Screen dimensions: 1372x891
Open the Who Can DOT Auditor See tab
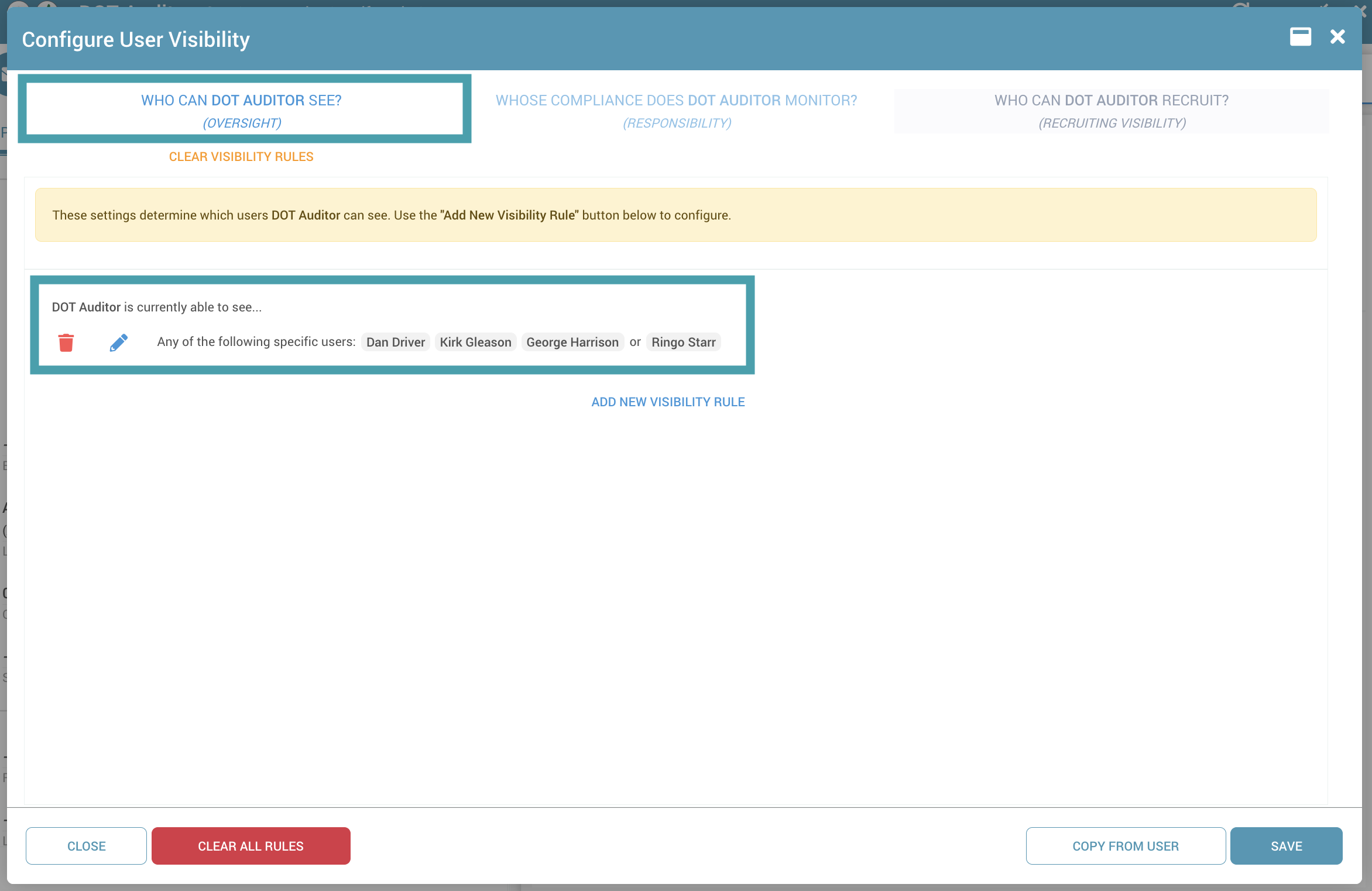[242, 110]
